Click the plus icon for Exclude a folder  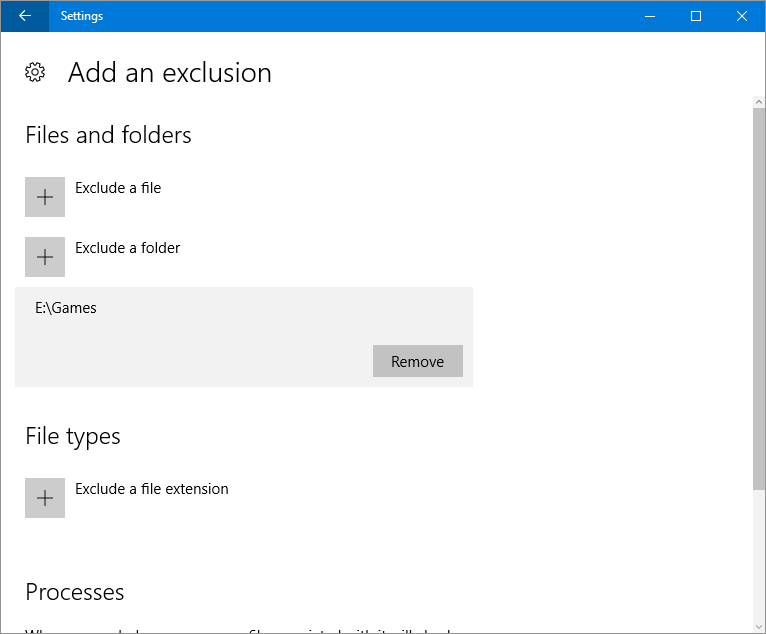(45, 257)
